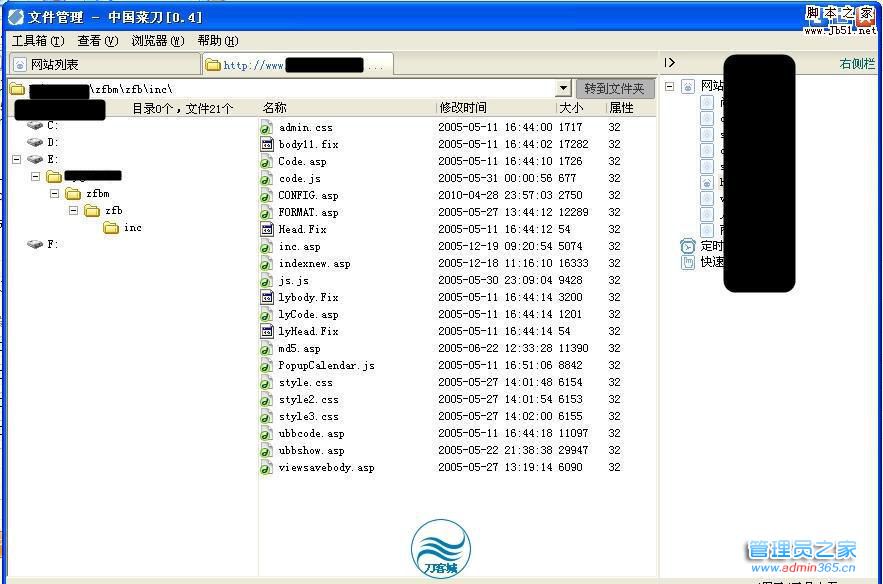Screen dimensions: 883x584
Task: Collapse the right sidebar with arrow toggle
Action: pyautogui.click(x=670, y=63)
